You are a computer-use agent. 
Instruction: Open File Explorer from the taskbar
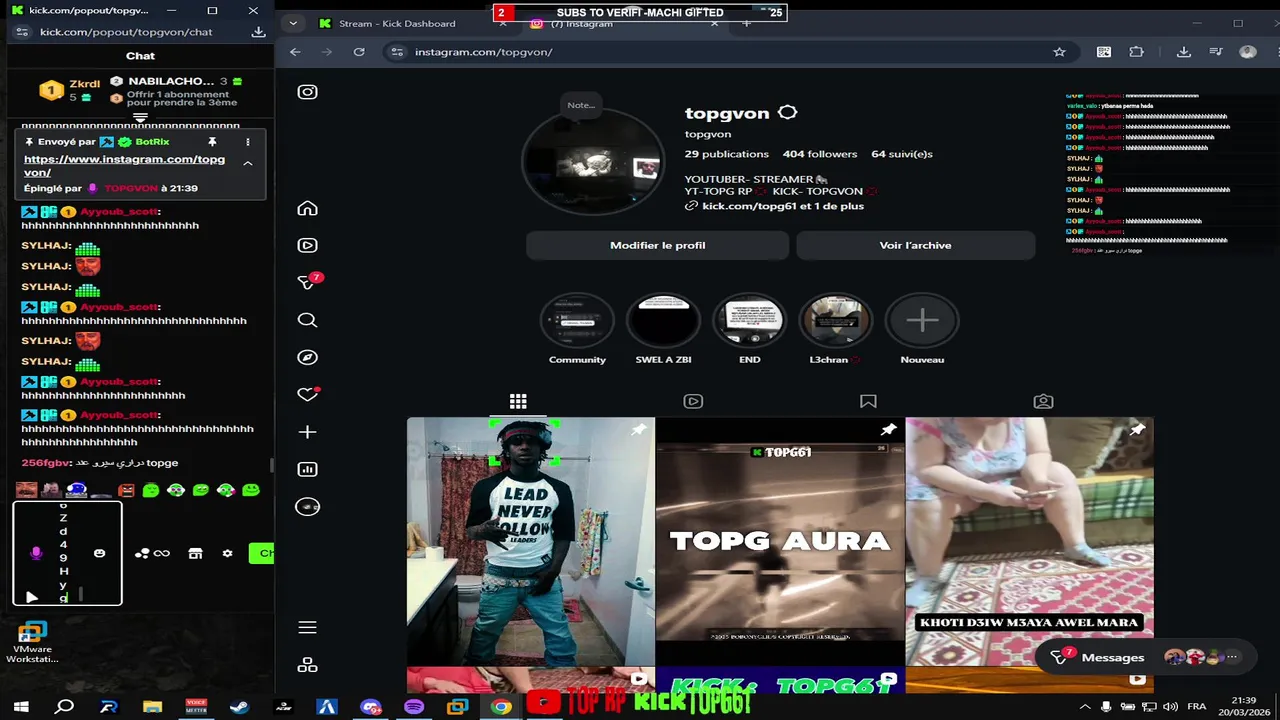click(x=152, y=706)
